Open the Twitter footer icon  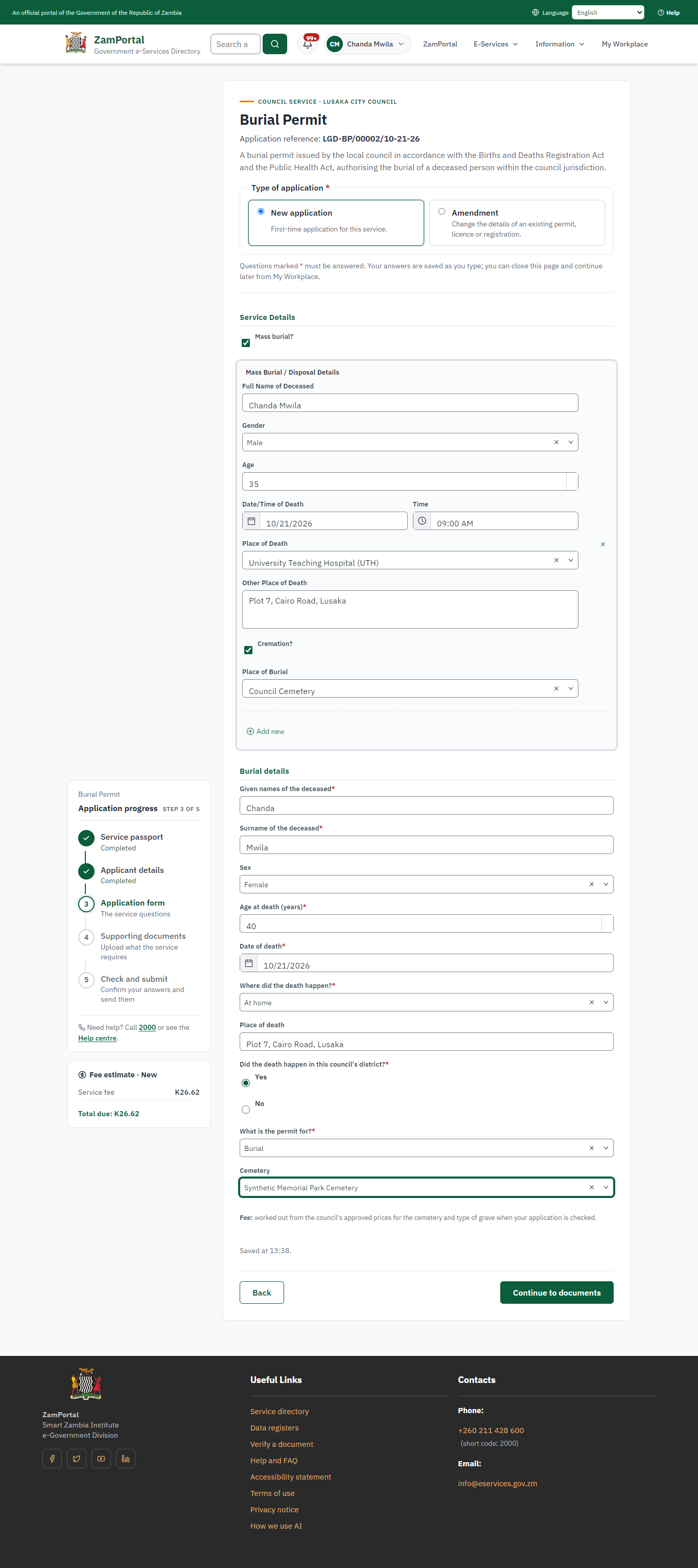pyautogui.click(x=77, y=1459)
